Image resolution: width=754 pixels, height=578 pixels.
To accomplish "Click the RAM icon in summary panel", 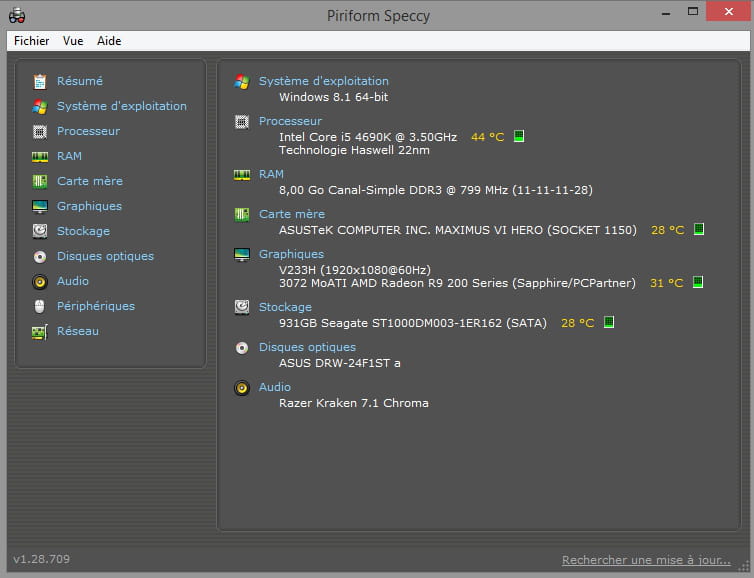I will (x=242, y=175).
